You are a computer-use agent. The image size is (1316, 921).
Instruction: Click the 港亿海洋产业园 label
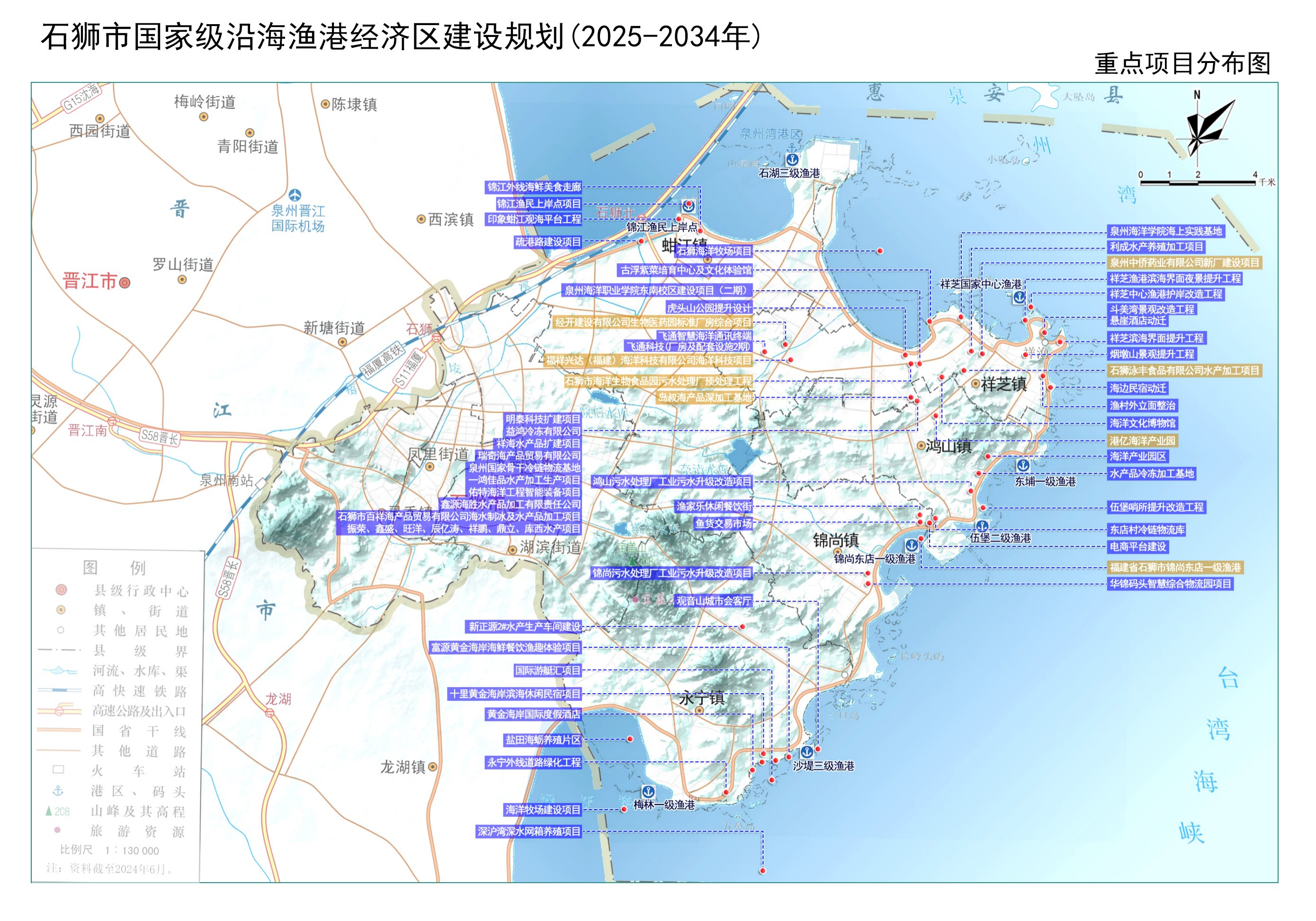pos(1142,441)
